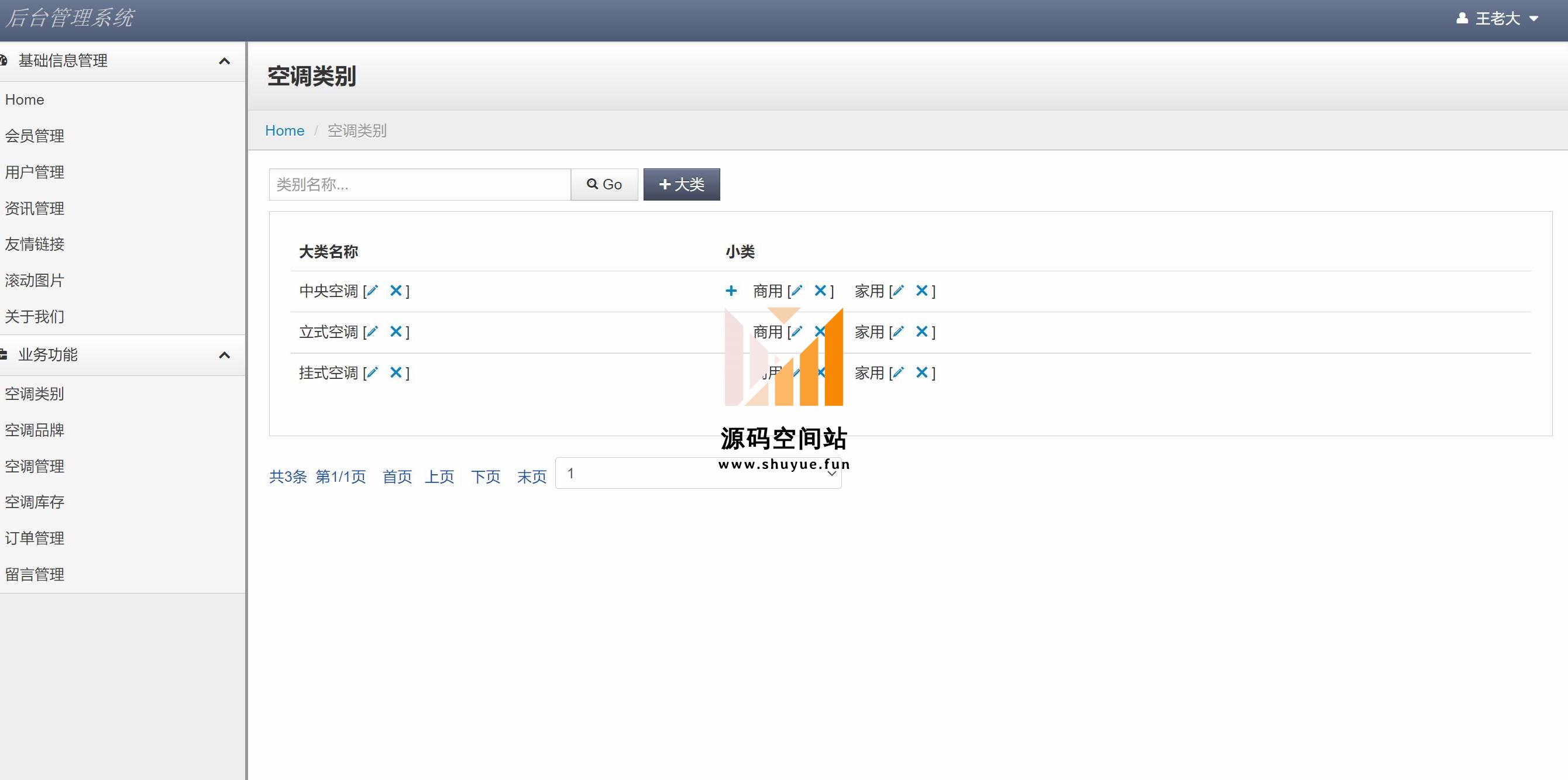Open 空调品牌 sidebar item
1568x780 pixels.
point(35,430)
